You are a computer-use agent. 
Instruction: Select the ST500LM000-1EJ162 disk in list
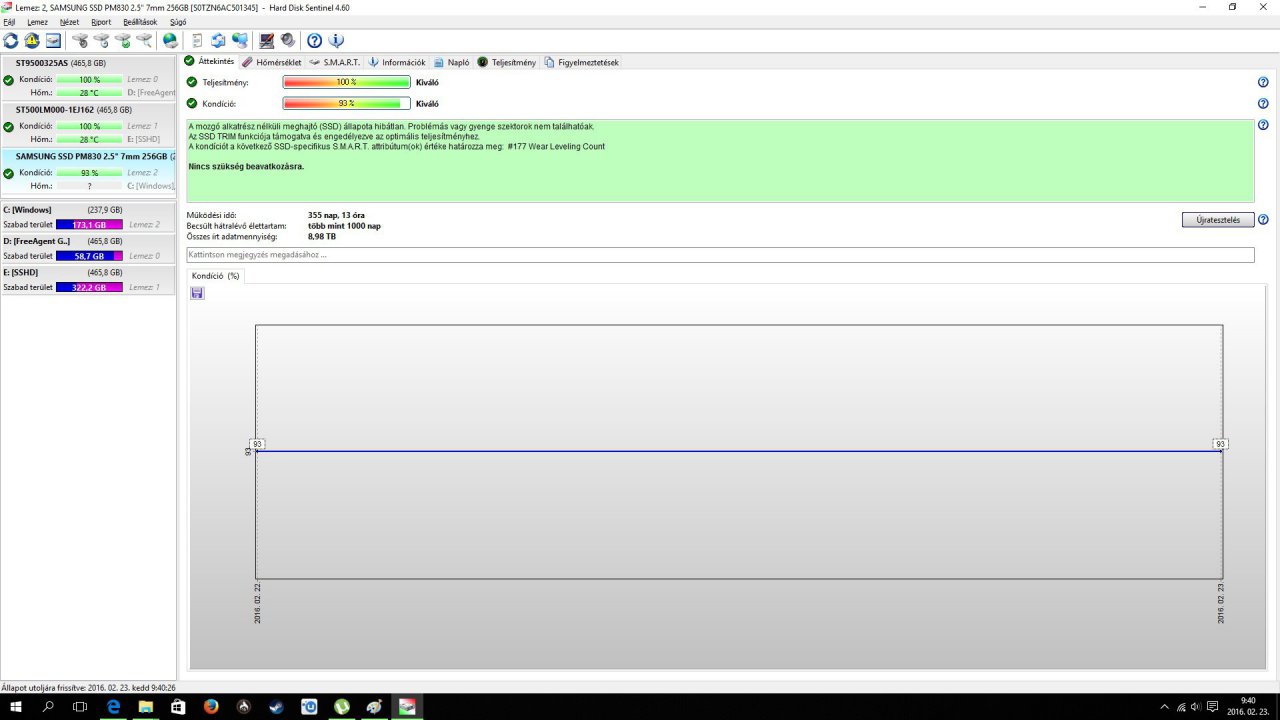(x=88, y=125)
